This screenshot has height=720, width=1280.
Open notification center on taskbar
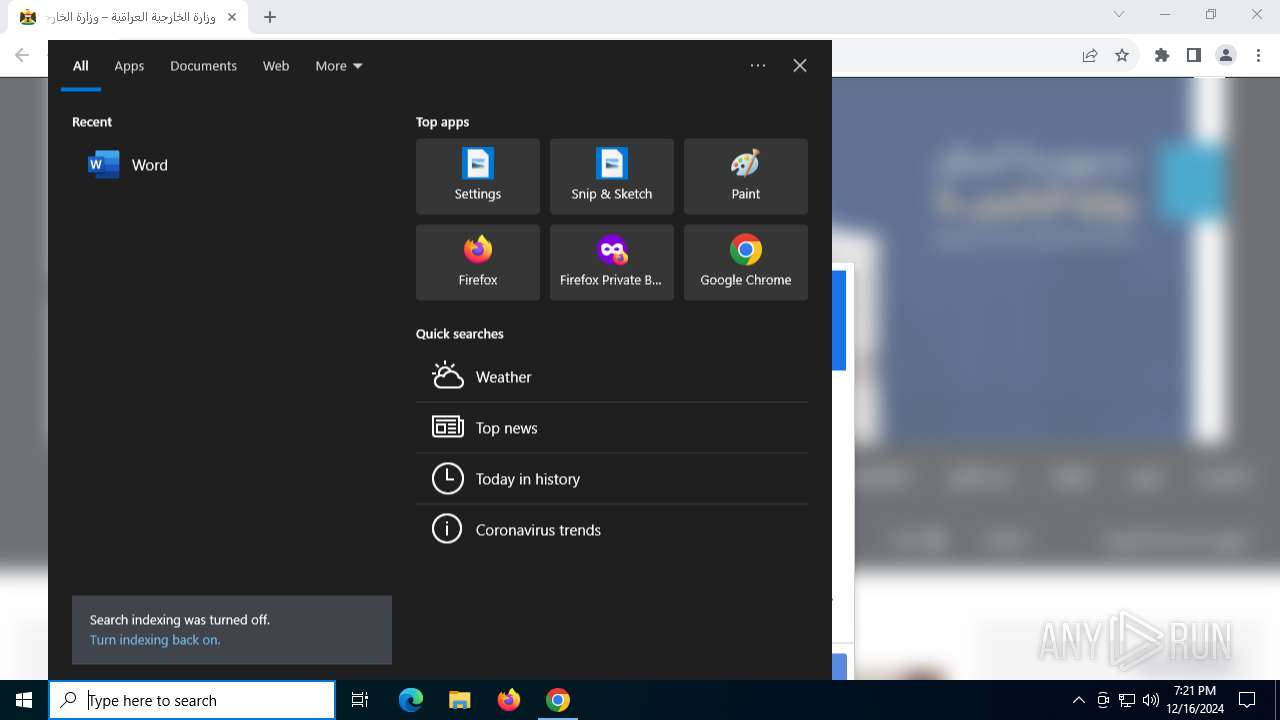(1247, 700)
